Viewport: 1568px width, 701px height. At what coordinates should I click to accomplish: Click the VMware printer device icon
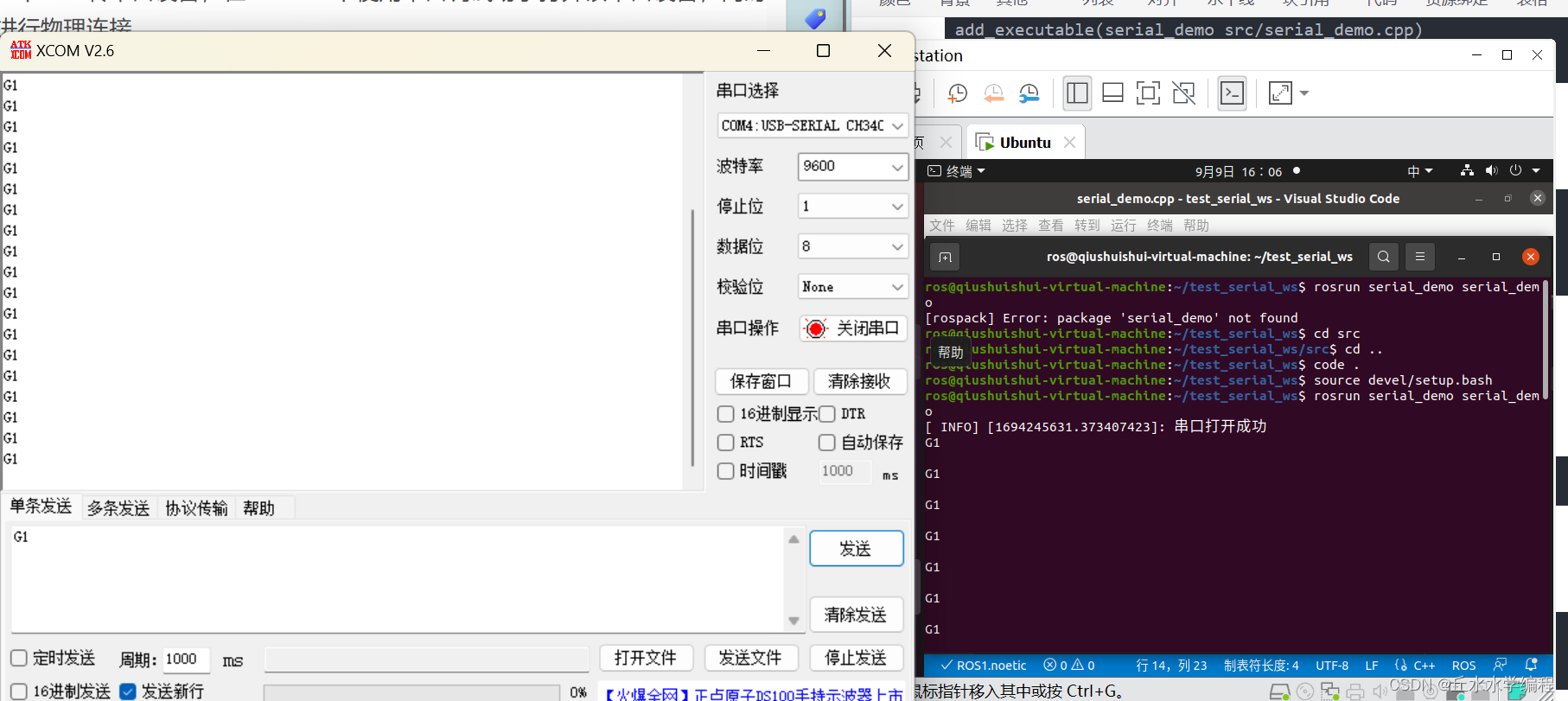tap(1355, 691)
